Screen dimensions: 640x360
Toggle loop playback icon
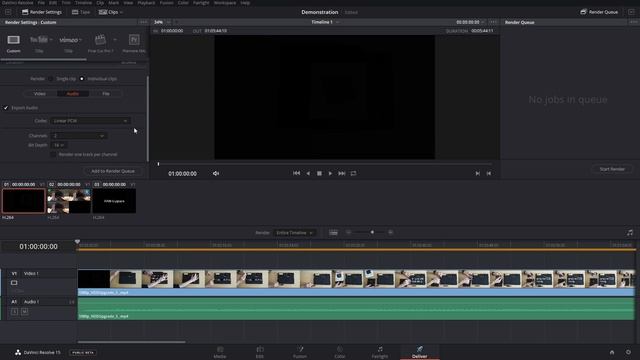(353, 173)
